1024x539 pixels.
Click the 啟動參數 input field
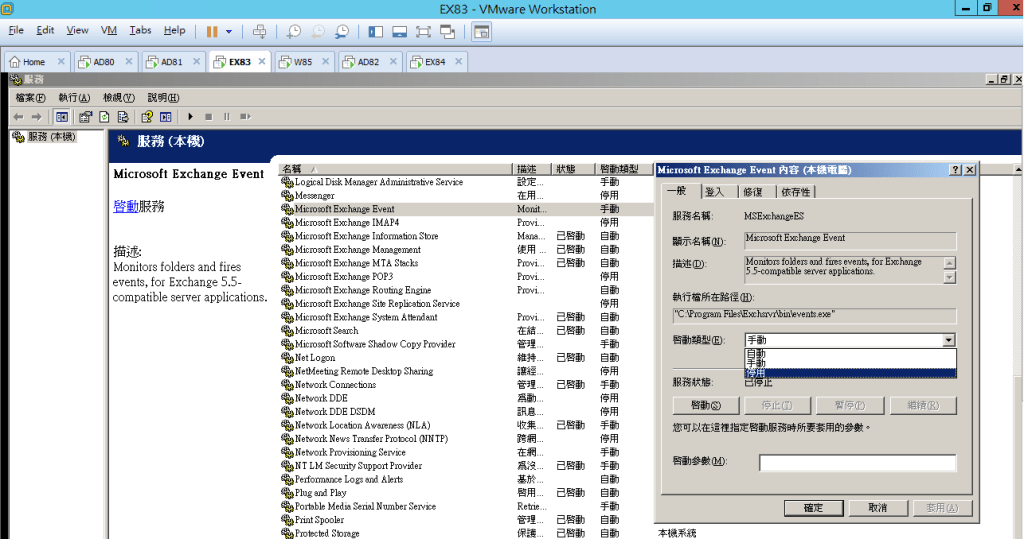coord(857,462)
